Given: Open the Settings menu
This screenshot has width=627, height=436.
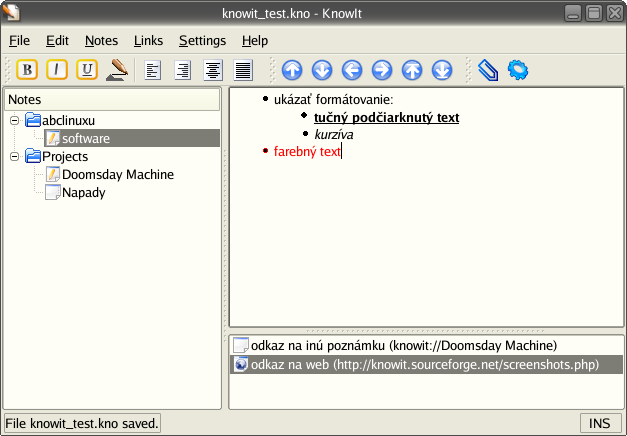Looking at the screenshot, I should (x=202, y=40).
